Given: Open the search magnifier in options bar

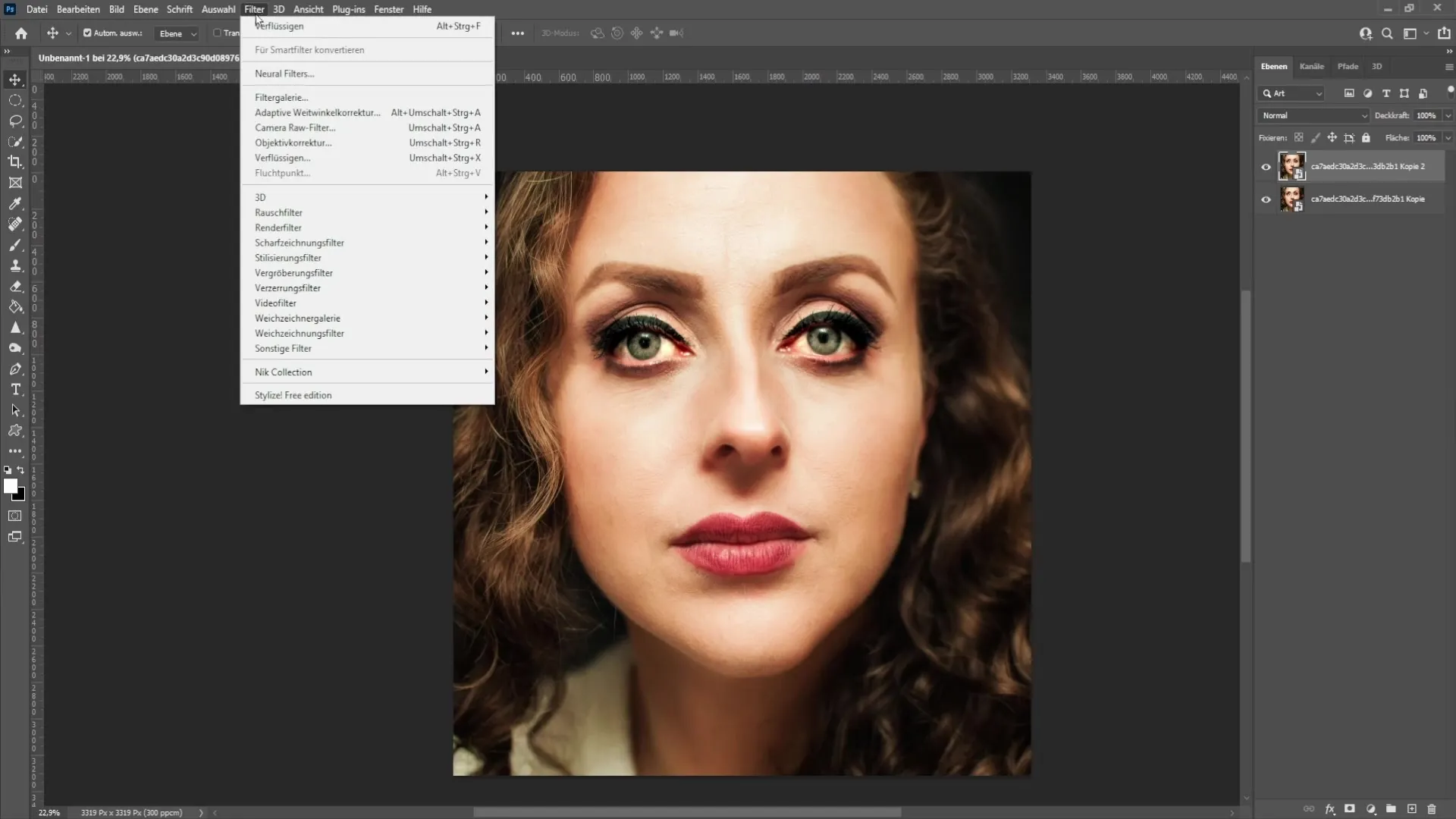Looking at the screenshot, I should pos(1387,33).
